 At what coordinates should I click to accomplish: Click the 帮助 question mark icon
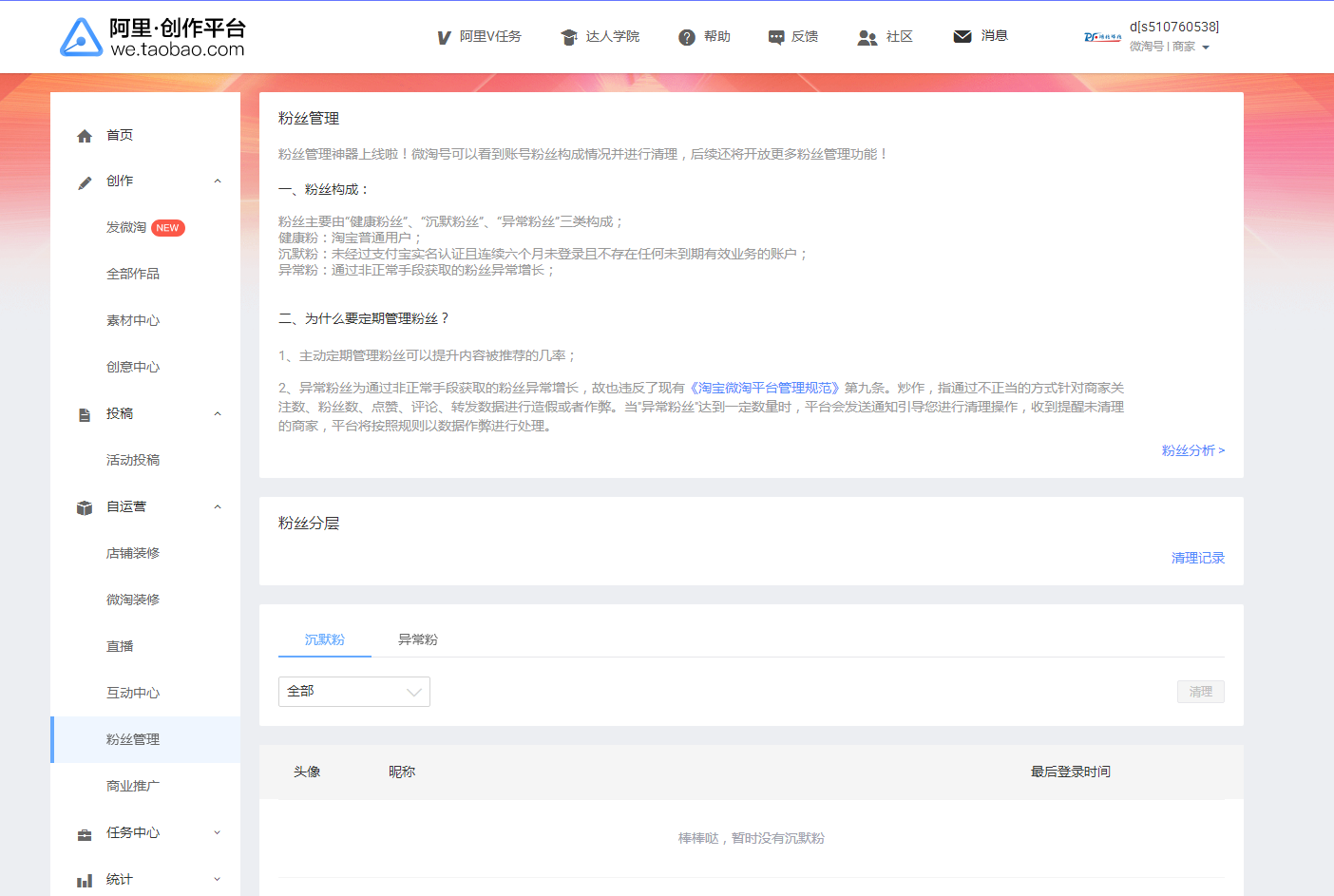(x=687, y=37)
